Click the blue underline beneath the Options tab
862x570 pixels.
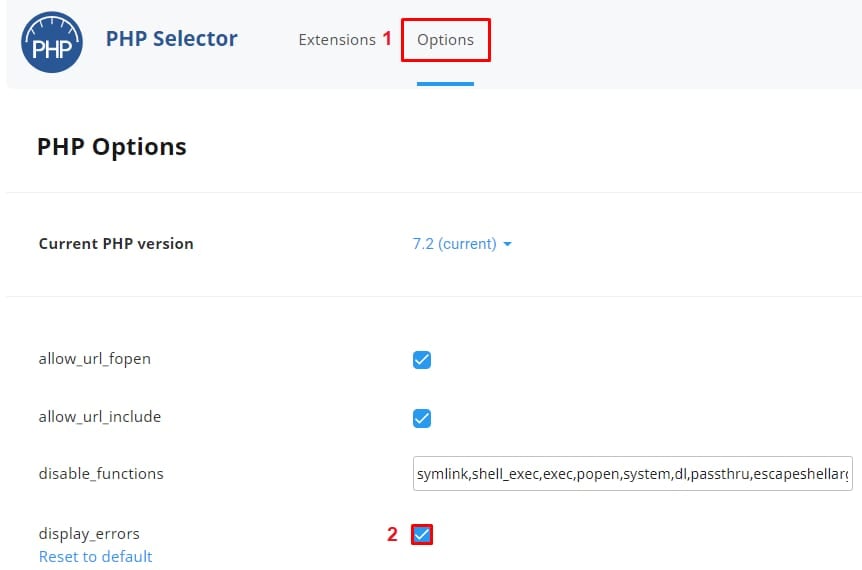click(445, 84)
